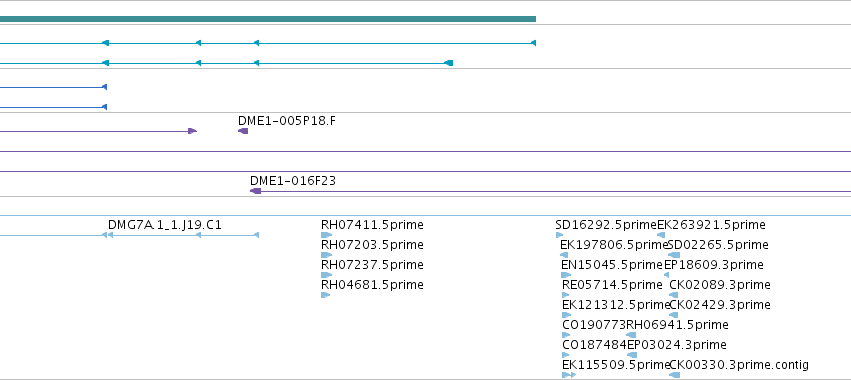Select the RE05714.5prime arrow glyph

[566, 295]
